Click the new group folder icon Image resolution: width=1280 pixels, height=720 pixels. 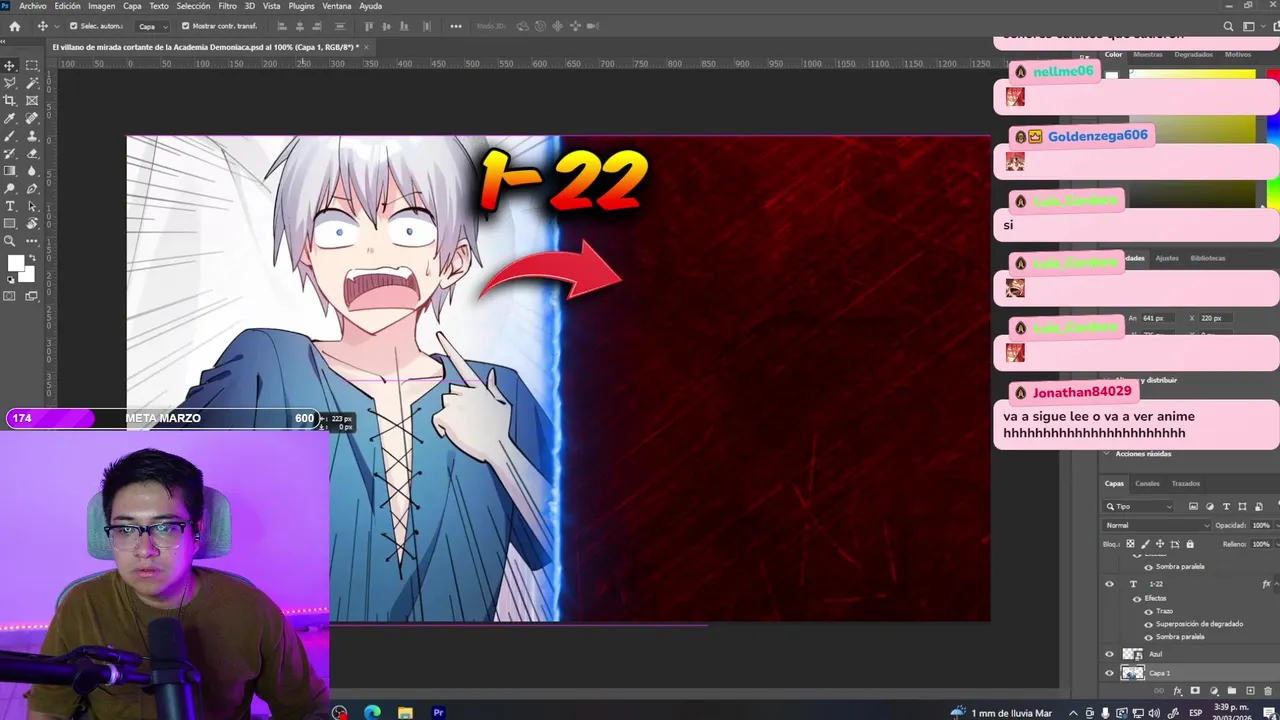[x=1232, y=691]
